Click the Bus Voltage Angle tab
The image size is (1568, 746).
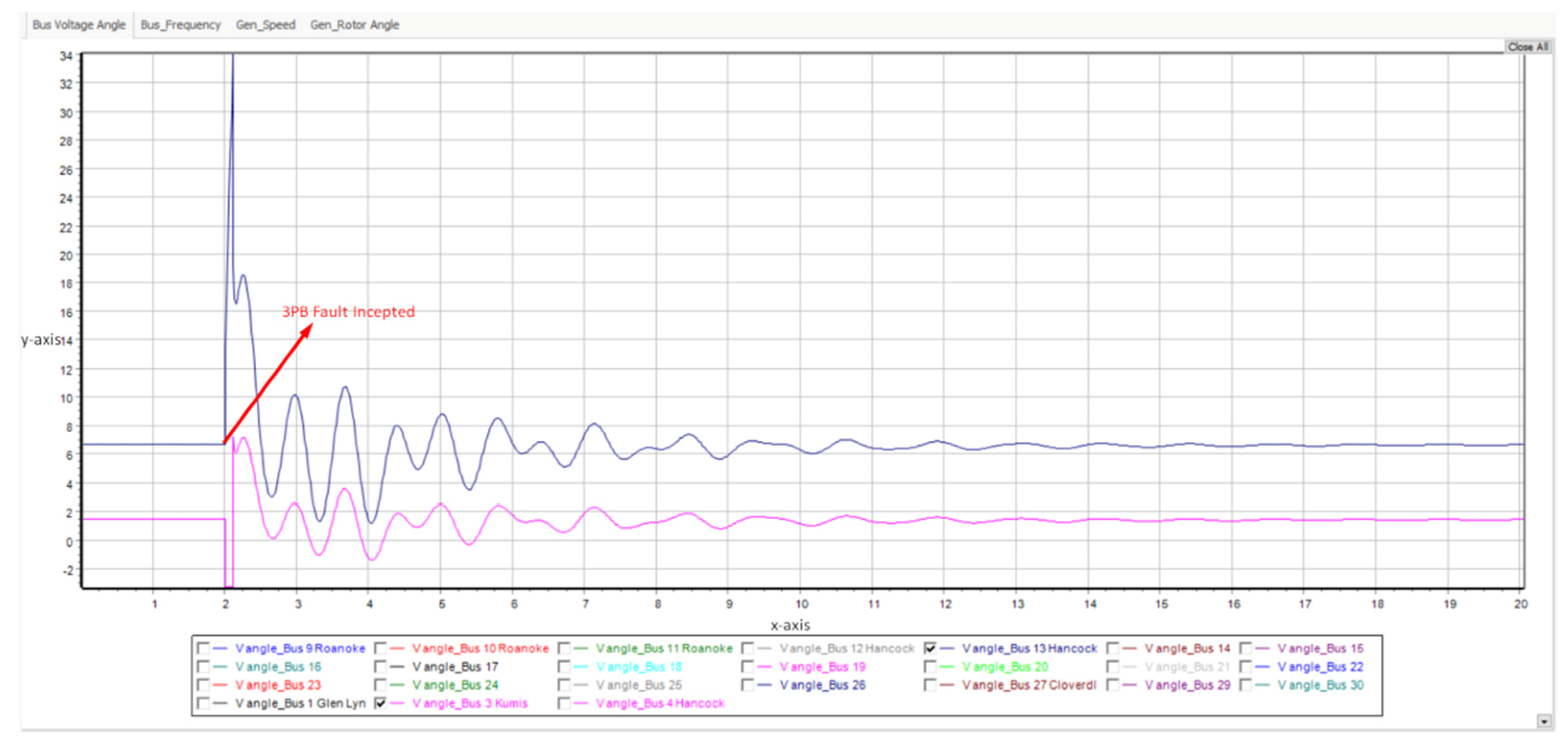click(x=79, y=25)
